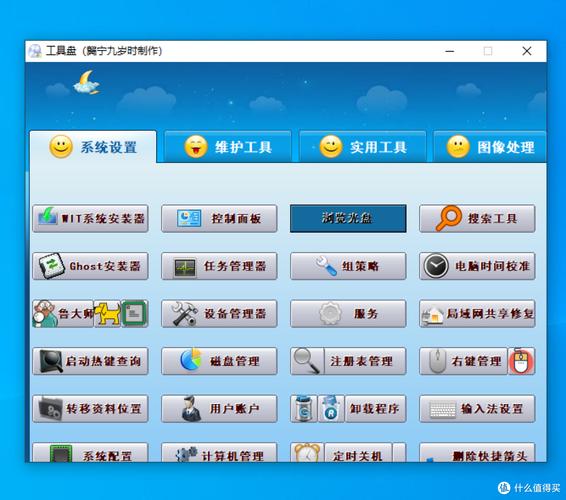Click the black clock icon
The height and width of the screenshot is (500, 566).
coord(436,266)
